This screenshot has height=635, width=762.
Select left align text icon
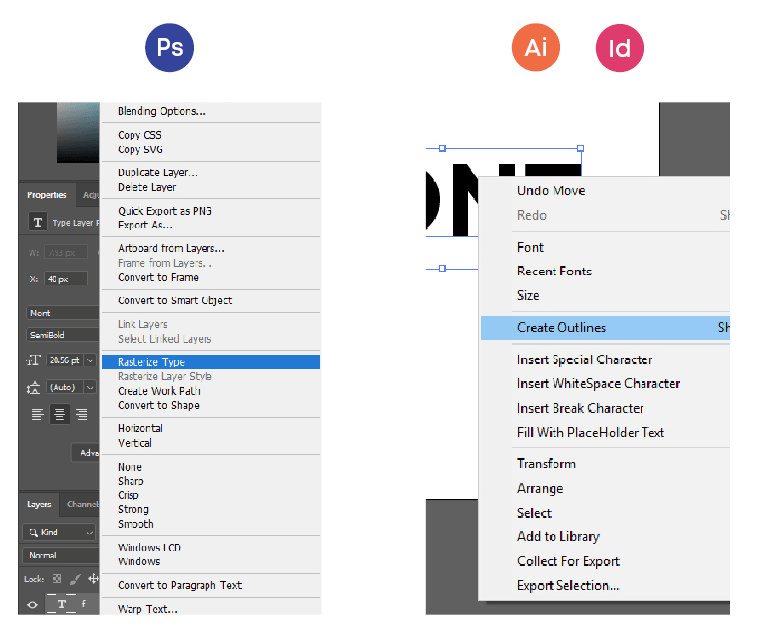click(x=38, y=414)
